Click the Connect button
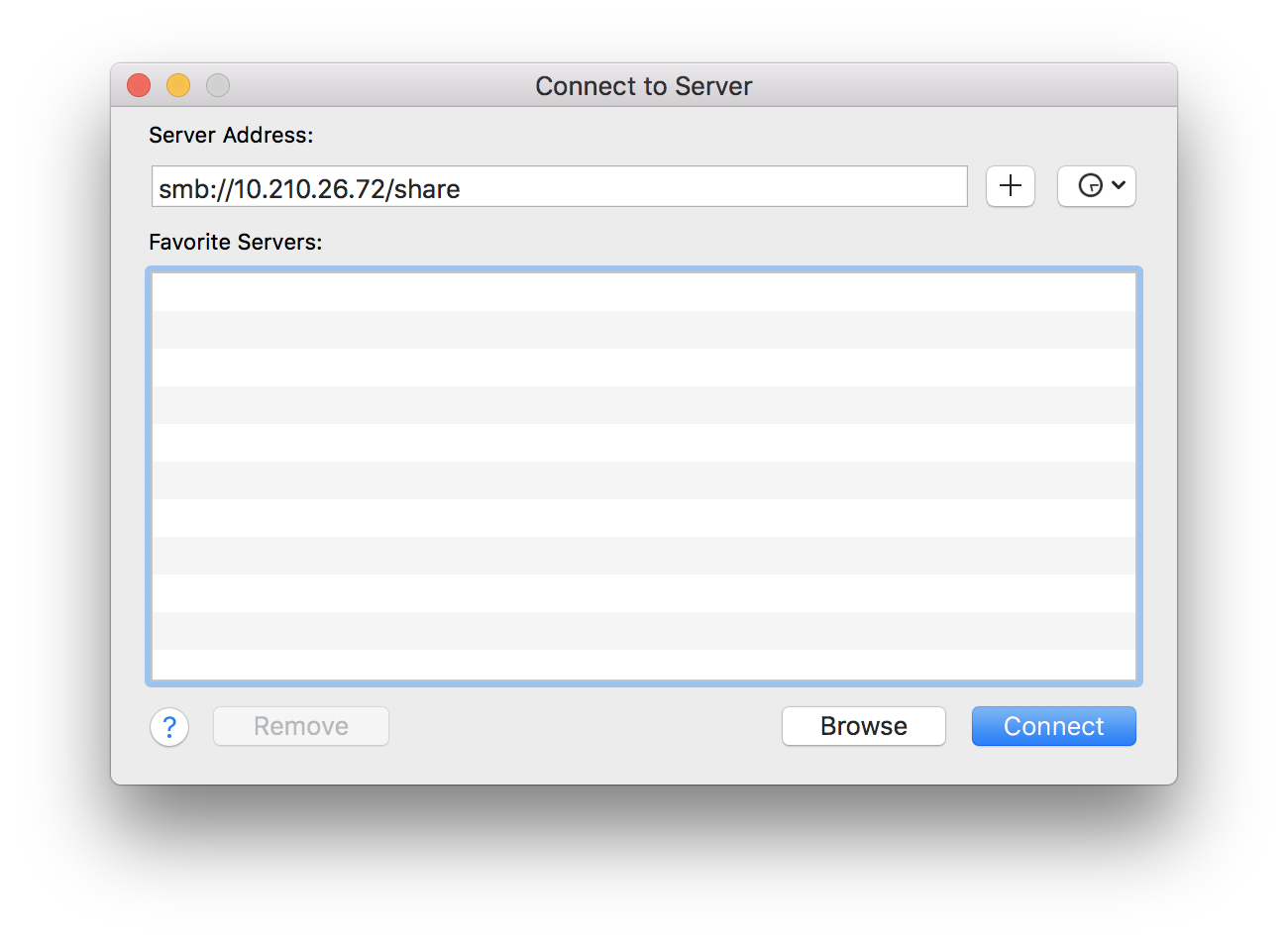The image size is (1288, 943). pos(1054,726)
